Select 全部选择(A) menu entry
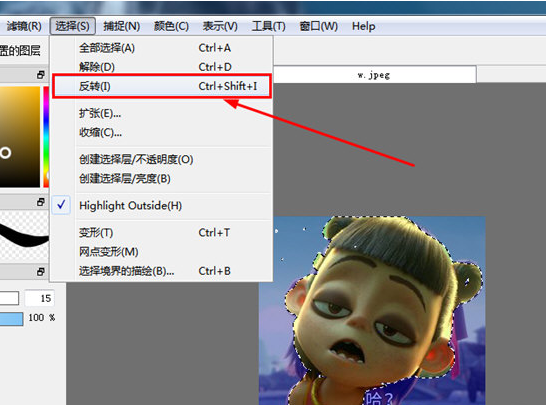 point(162,48)
